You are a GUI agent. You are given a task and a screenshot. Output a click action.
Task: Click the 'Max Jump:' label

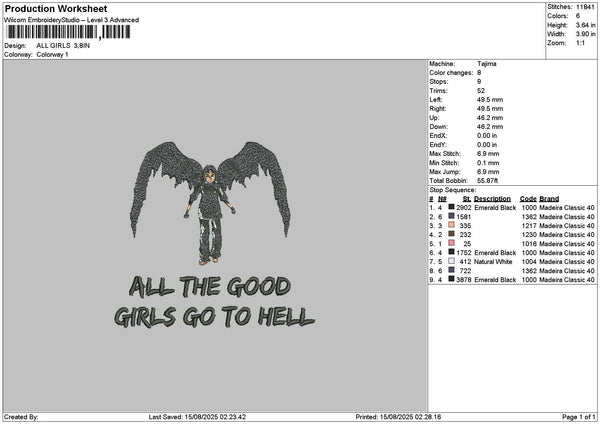[445, 172]
